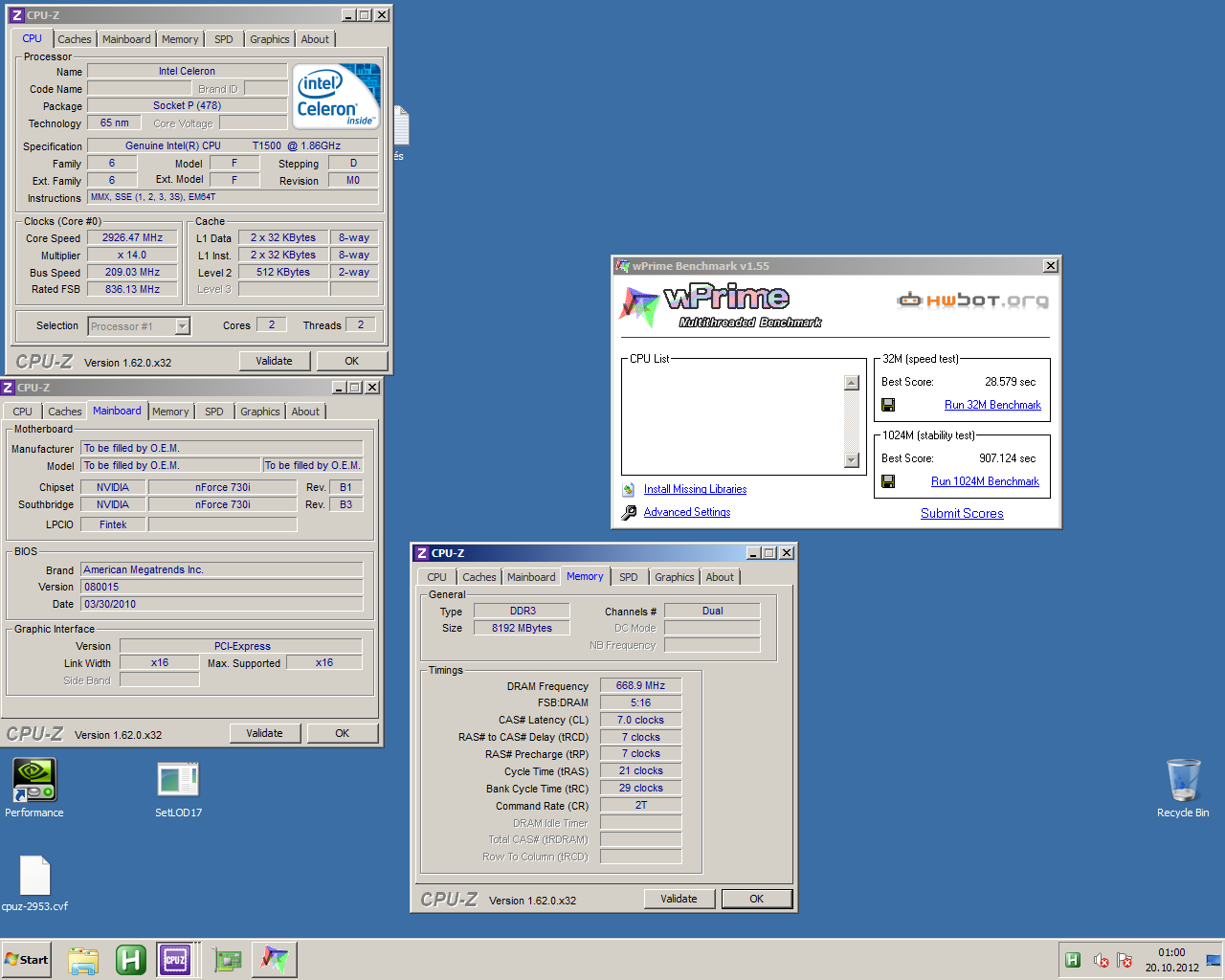Click the Bus Speed 209.03 MHz value
1225x980 pixels.
click(132, 272)
